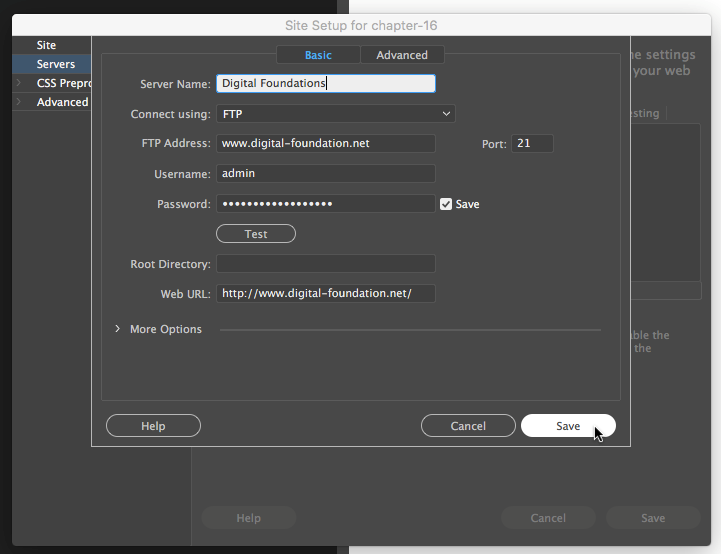The image size is (721, 554).
Task: Switch to the Basic tab
Action: pos(318,55)
